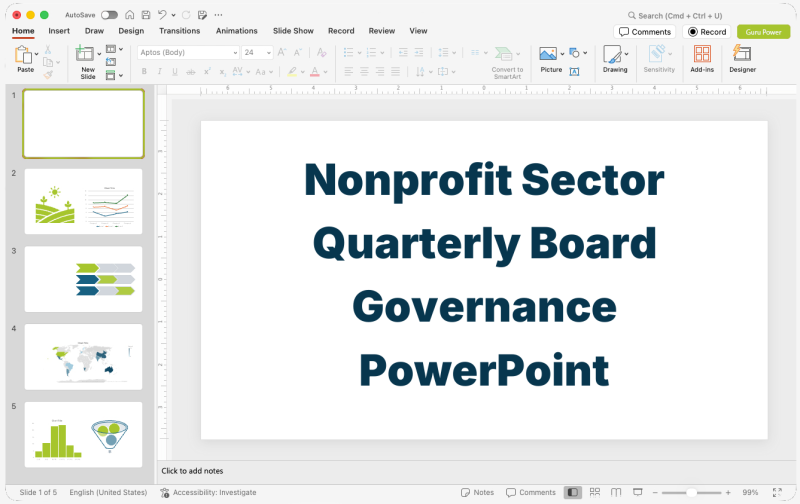
Task: Expand the New Slide layout arrow
Action: point(99,54)
